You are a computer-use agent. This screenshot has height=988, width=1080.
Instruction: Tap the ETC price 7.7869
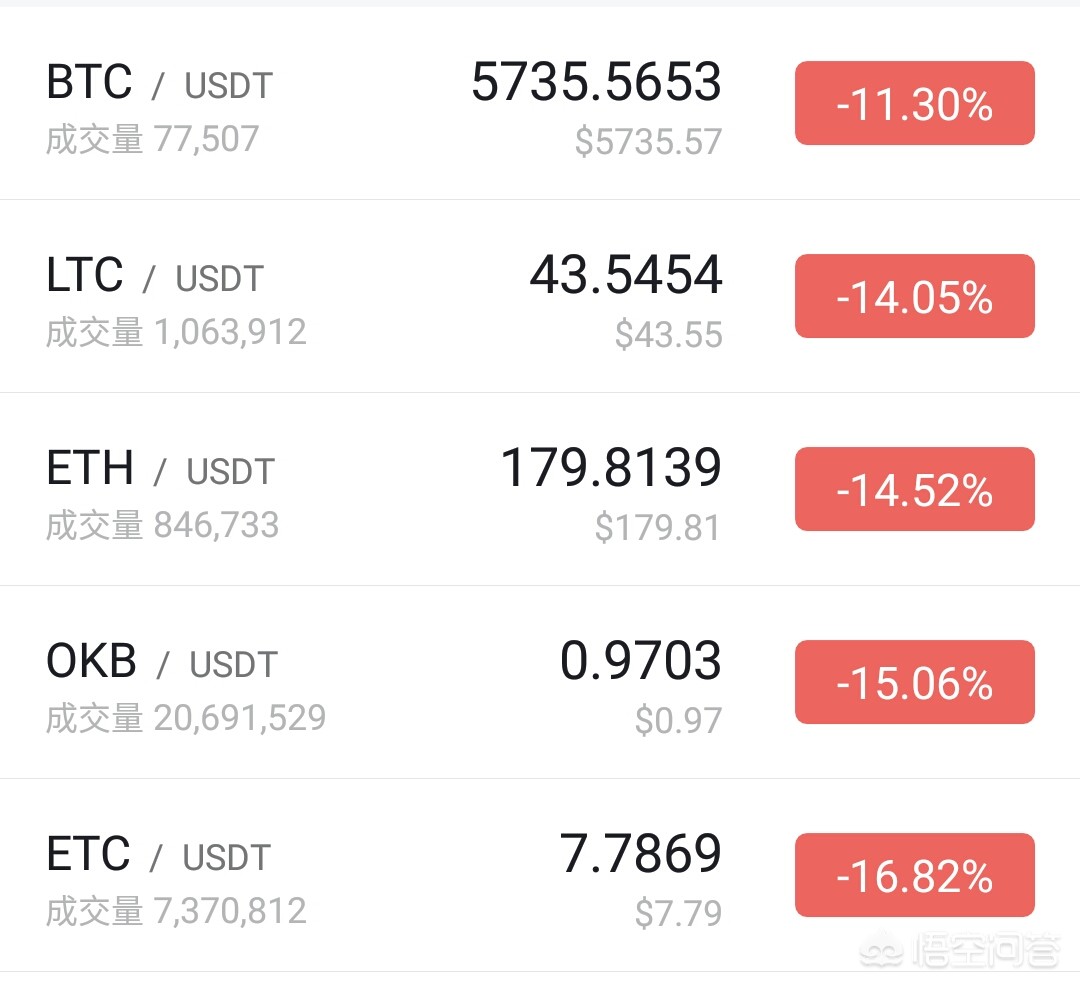[x=640, y=854]
